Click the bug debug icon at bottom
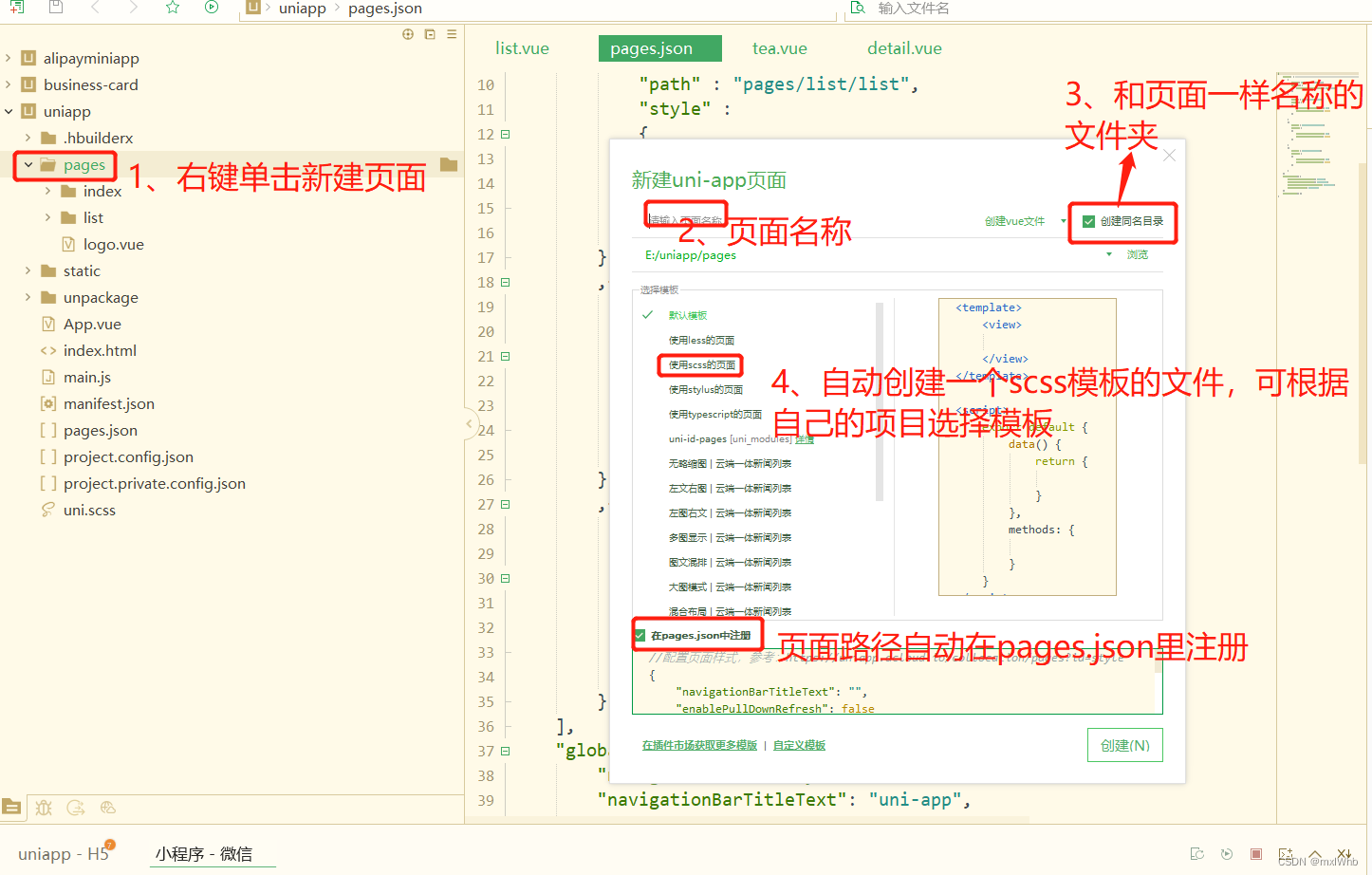Image resolution: width=1372 pixels, height=875 pixels. point(44,808)
